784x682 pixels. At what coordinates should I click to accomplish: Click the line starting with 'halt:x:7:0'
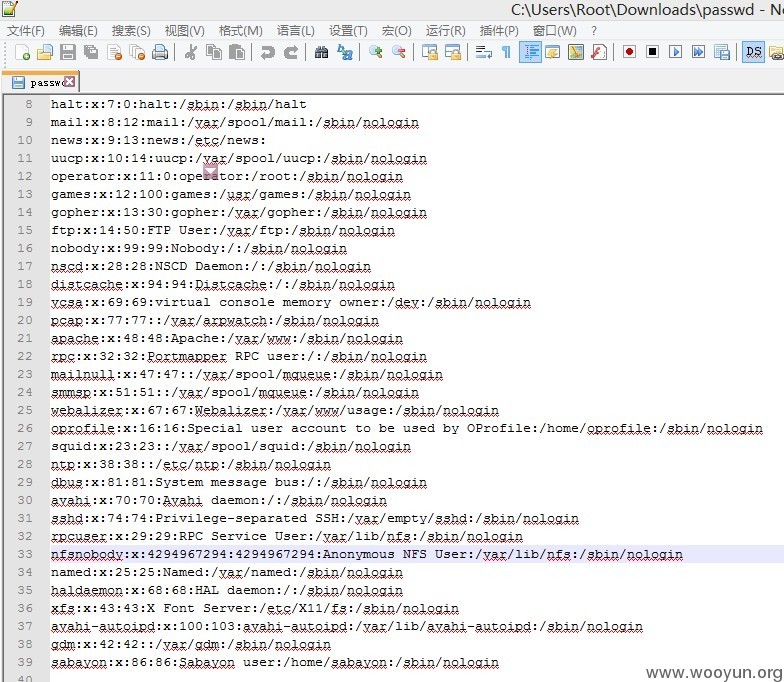pyautogui.click(x=178, y=104)
